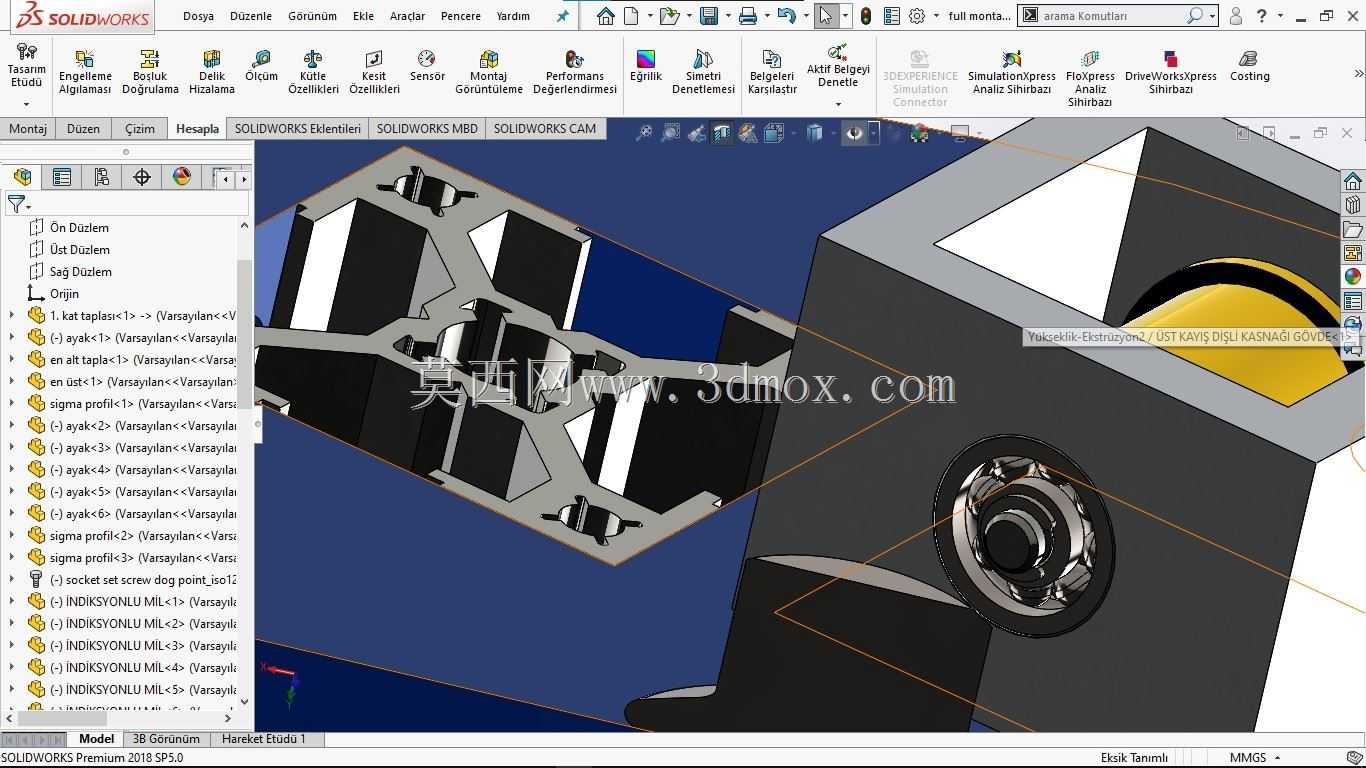Show Eğrilik curvature display
This screenshot has width=1366, height=768.
tap(646, 66)
